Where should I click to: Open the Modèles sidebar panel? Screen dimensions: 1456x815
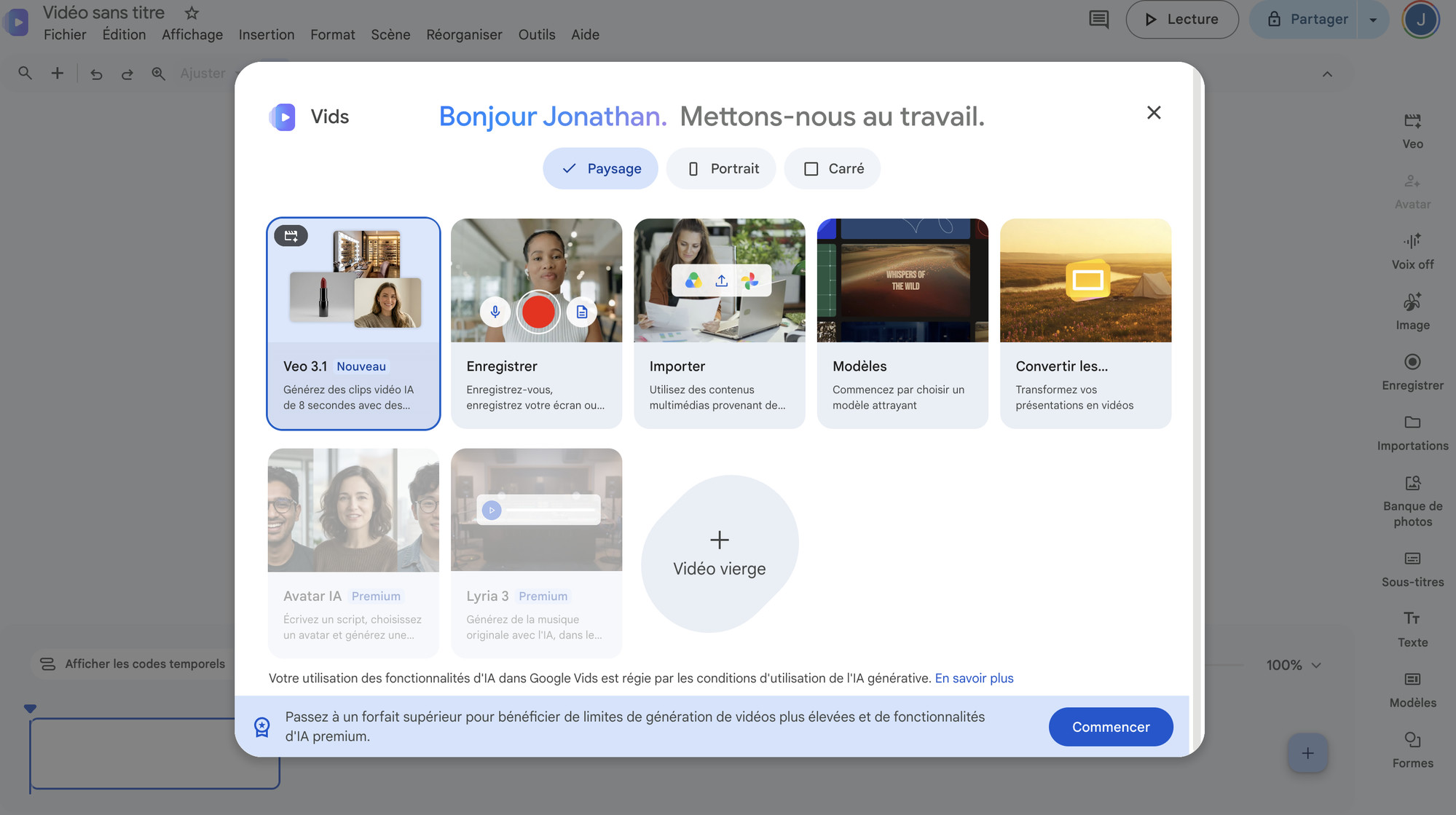click(x=1412, y=690)
